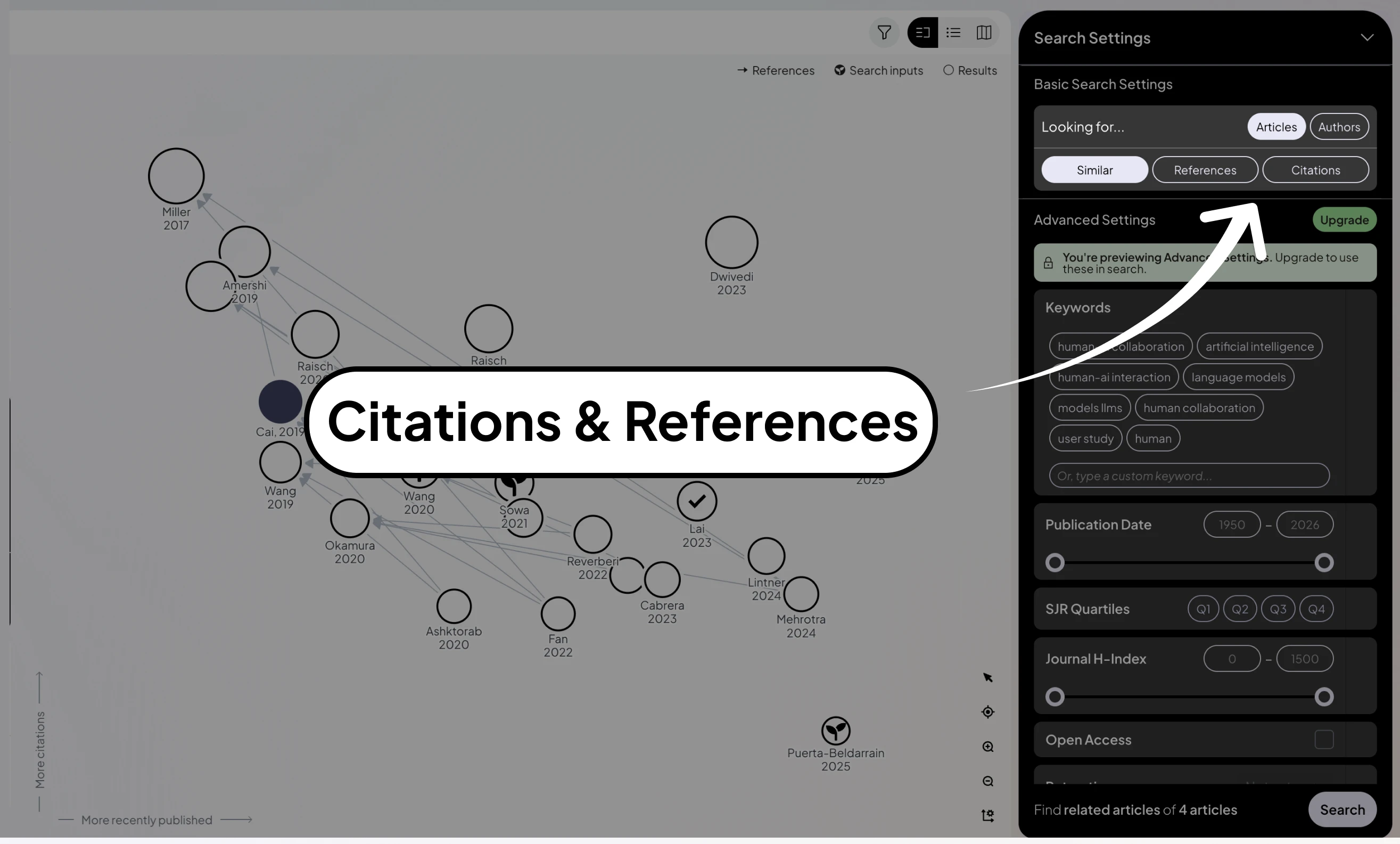Center graph with the crosshair icon

click(x=988, y=712)
